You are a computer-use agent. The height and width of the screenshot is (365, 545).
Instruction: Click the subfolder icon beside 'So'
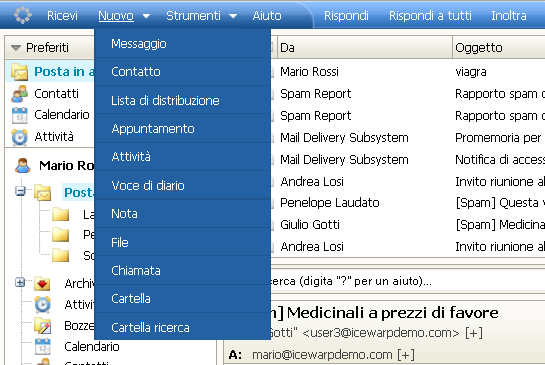click(x=60, y=255)
